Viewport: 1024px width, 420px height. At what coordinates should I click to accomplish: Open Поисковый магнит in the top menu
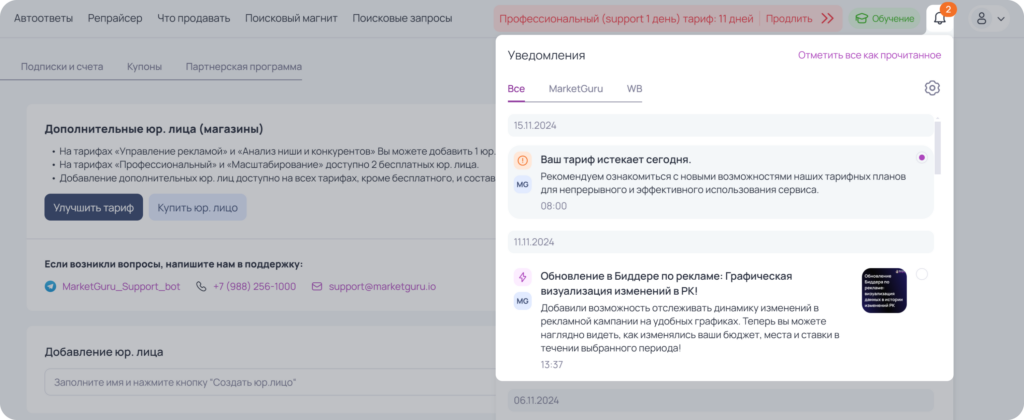pos(291,18)
